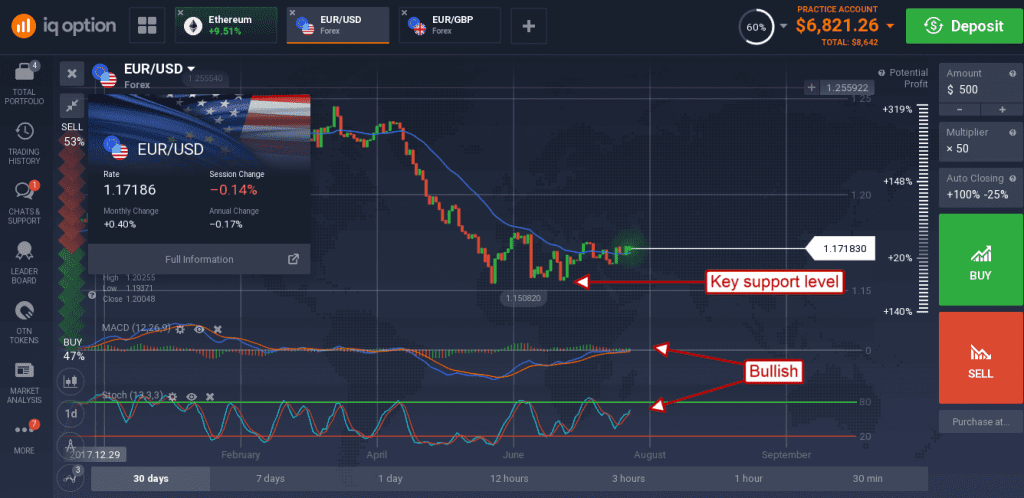This screenshot has width=1024, height=498.
Task: Open MACD indicator settings gear
Action: point(180,329)
